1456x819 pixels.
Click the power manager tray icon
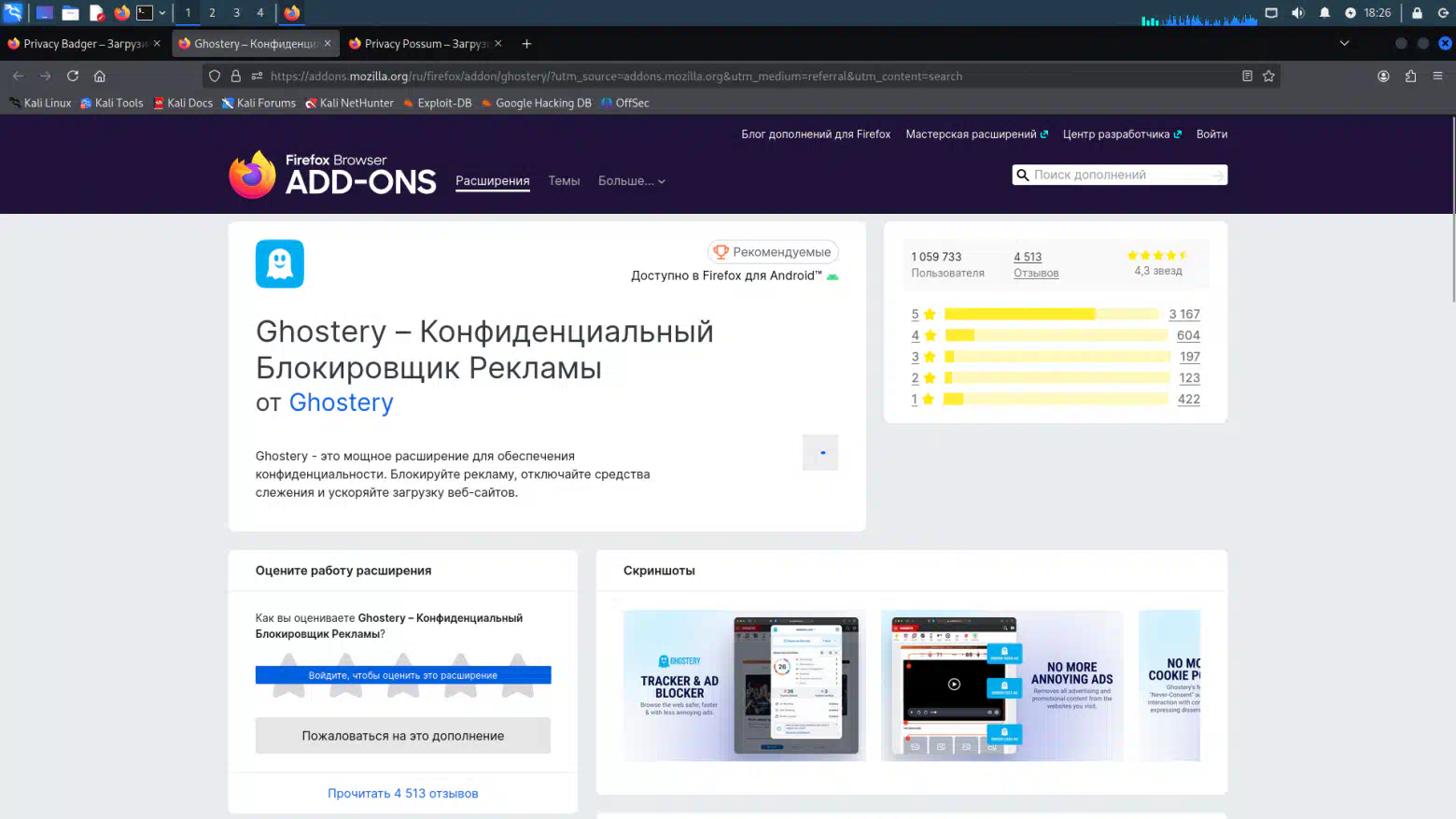pos(1350,13)
